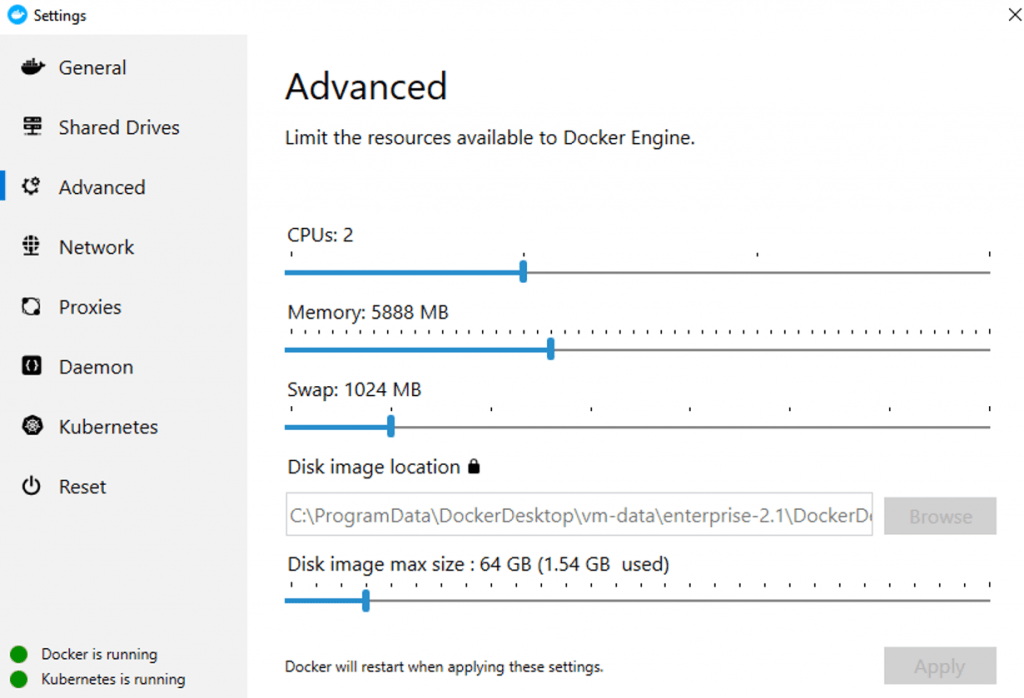
Task: Click the Kubernetes wheel icon
Action: [x=32, y=426]
